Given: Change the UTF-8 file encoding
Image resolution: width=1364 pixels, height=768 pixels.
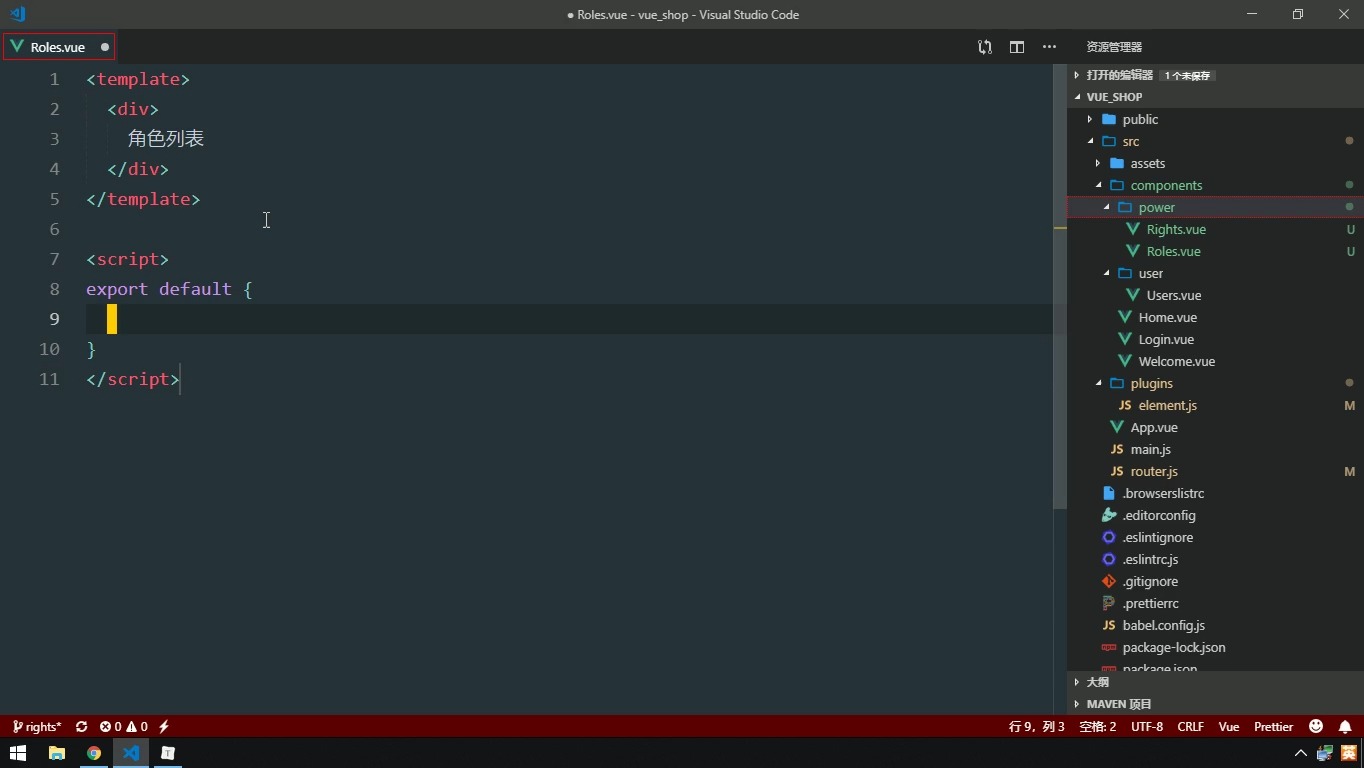Looking at the screenshot, I should click(1147, 727).
